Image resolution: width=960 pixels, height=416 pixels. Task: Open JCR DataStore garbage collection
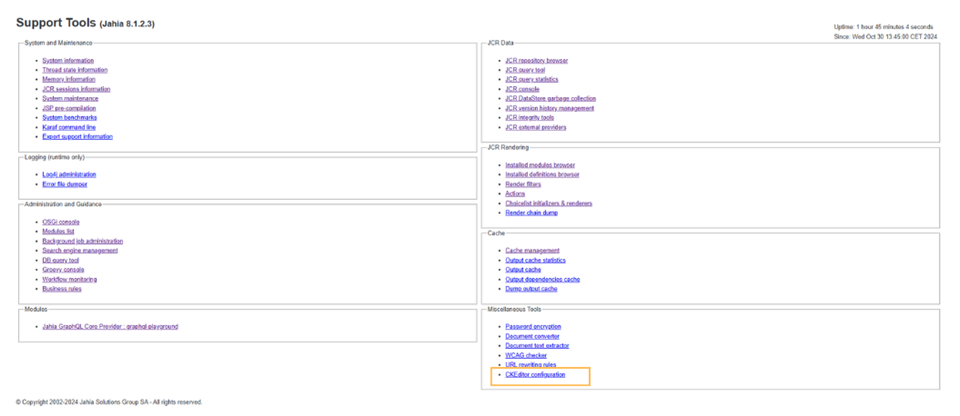[550, 99]
